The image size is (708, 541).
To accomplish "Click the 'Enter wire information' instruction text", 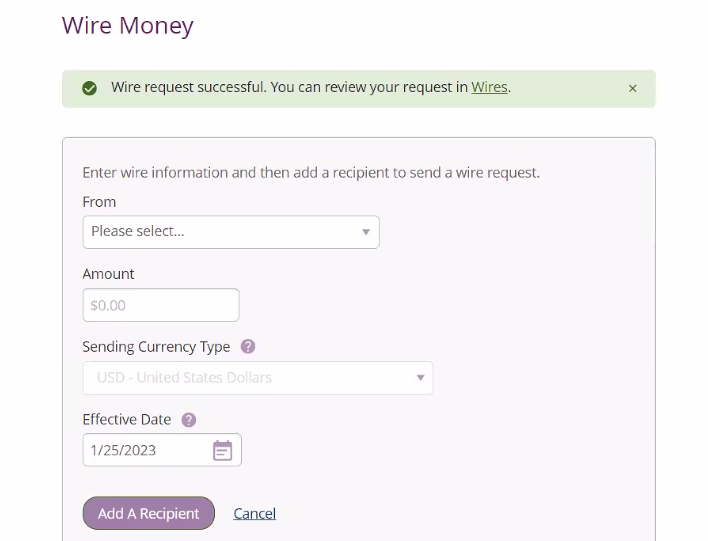I will tap(311, 173).
